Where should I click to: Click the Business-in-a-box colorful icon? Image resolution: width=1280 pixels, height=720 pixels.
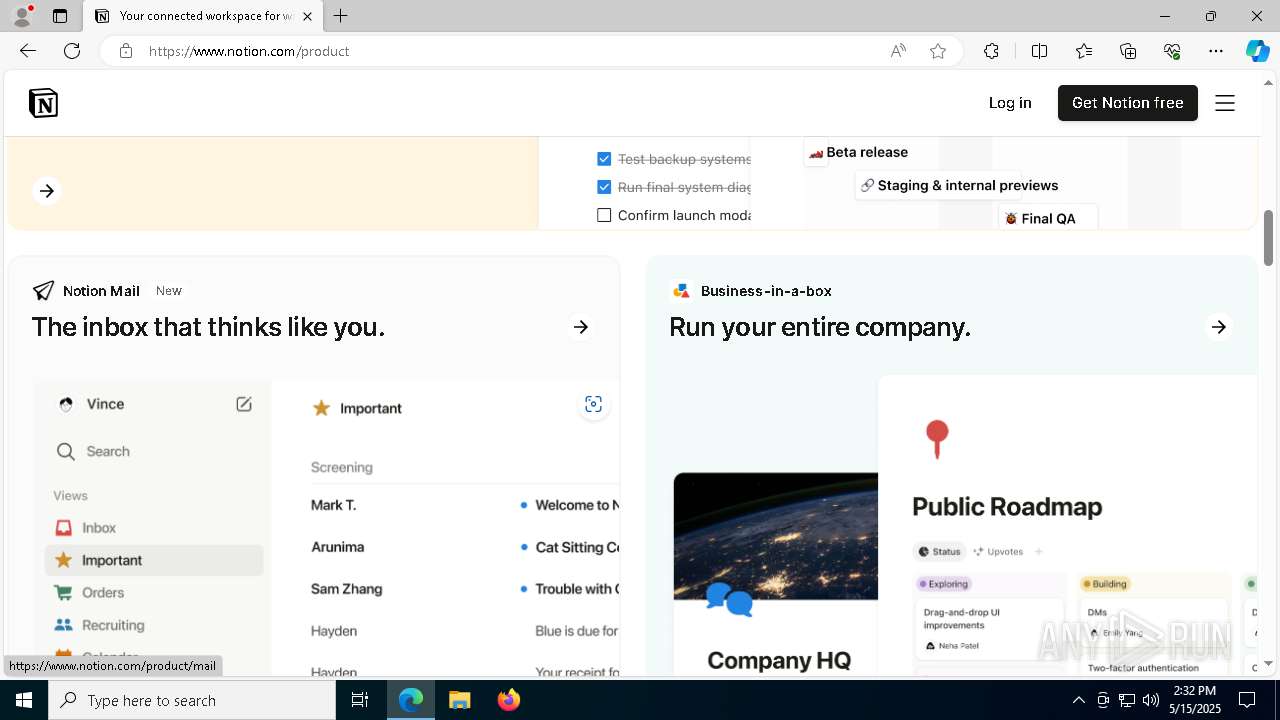click(681, 291)
